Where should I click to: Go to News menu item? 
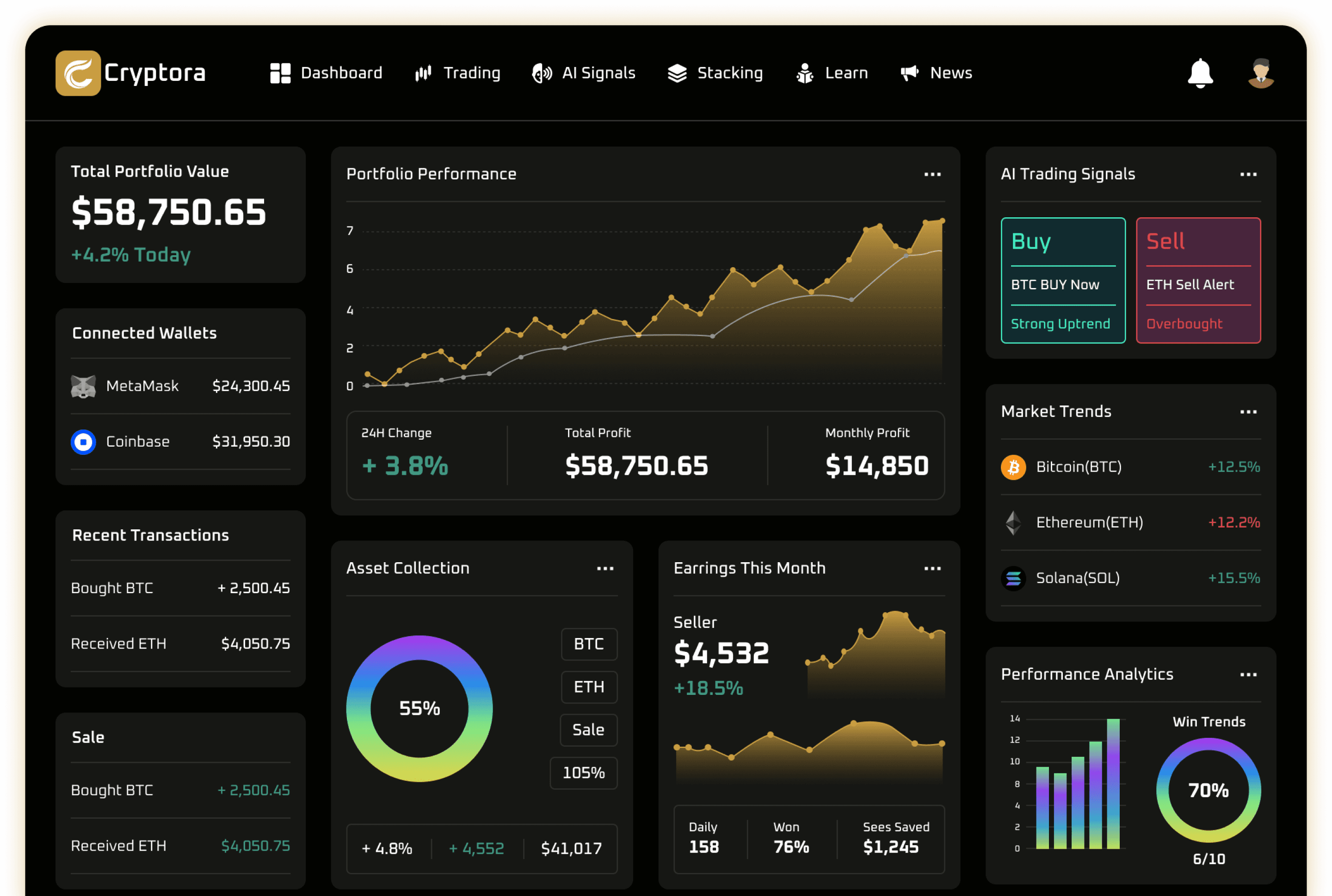tap(936, 73)
